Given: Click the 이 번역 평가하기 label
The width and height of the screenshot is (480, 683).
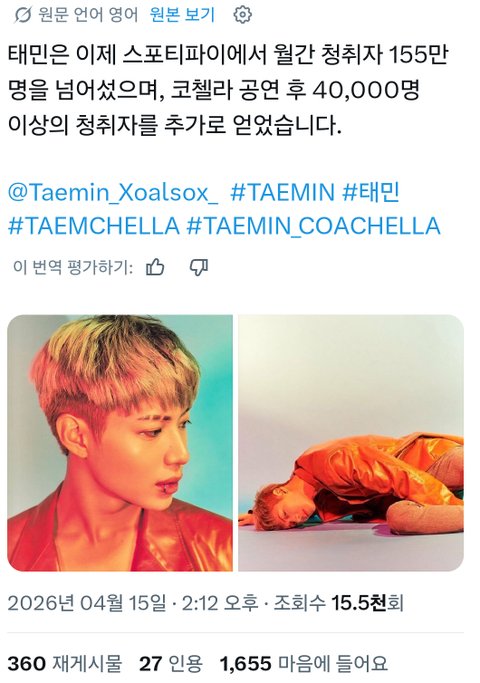Looking at the screenshot, I should [73, 267].
